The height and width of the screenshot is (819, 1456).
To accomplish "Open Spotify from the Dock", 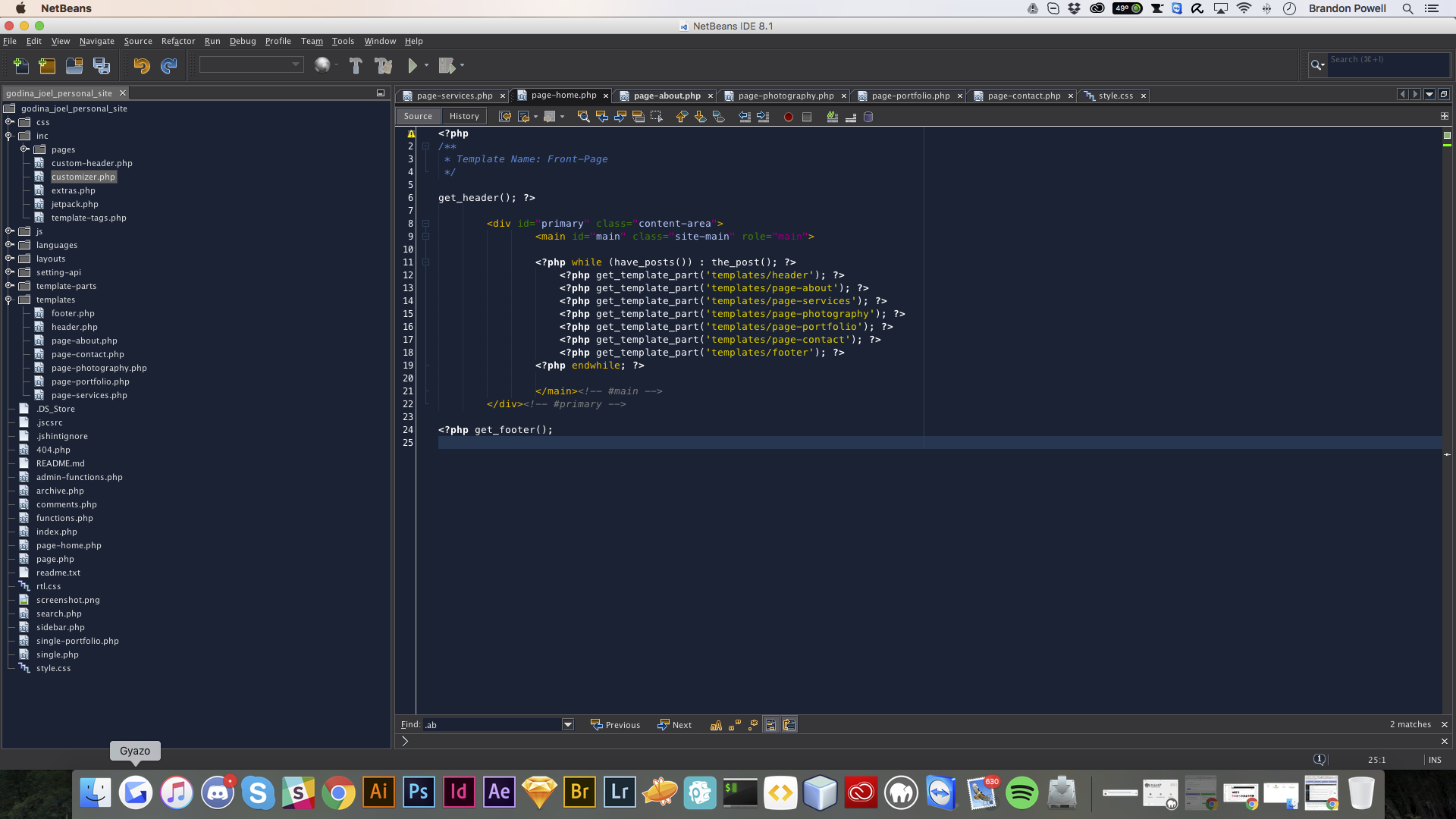I will click(1021, 793).
